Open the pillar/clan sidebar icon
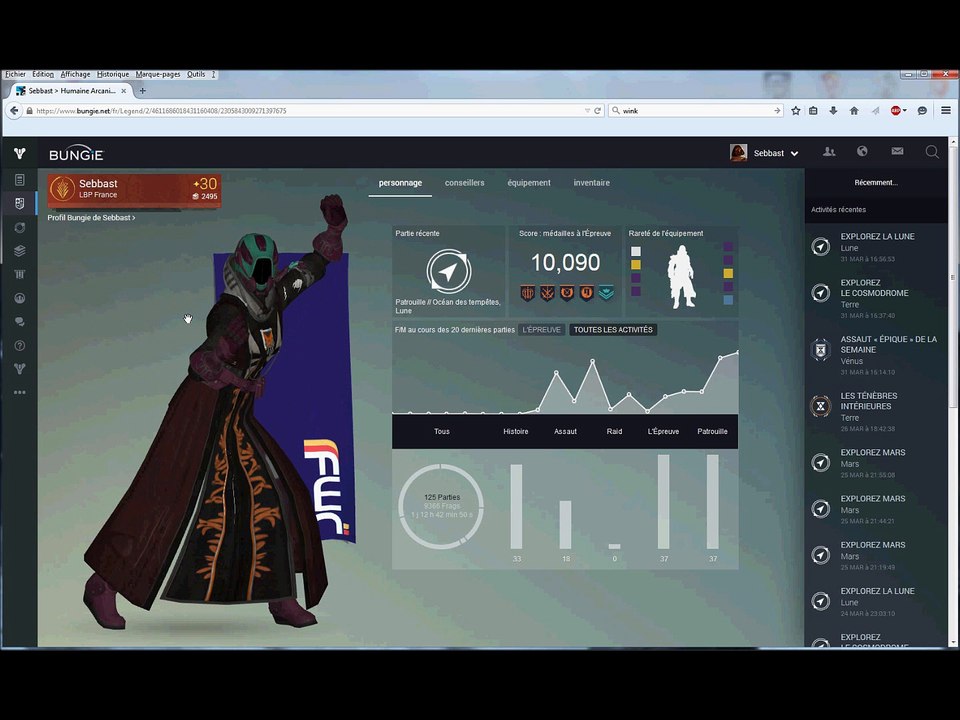Image resolution: width=960 pixels, height=720 pixels. point(20,274)
